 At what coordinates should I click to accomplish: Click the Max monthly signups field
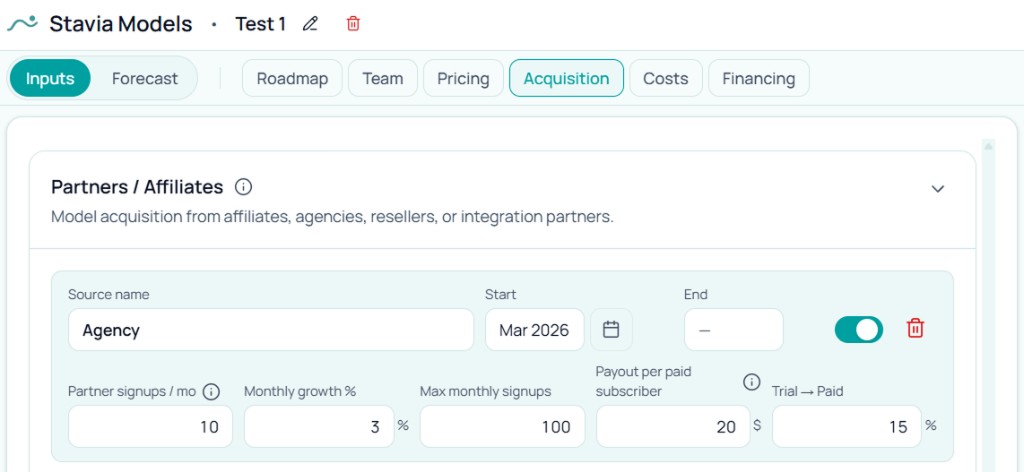pyautogui.click(x=502, y=426)
